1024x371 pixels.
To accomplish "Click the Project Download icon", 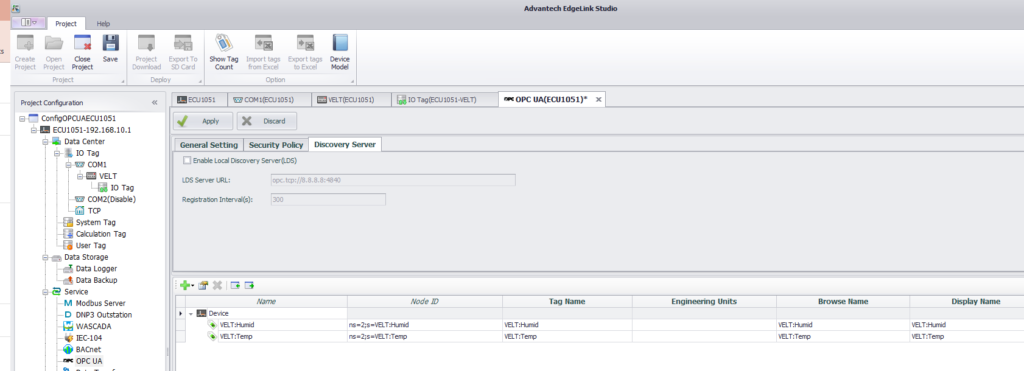I will point(146,44).
